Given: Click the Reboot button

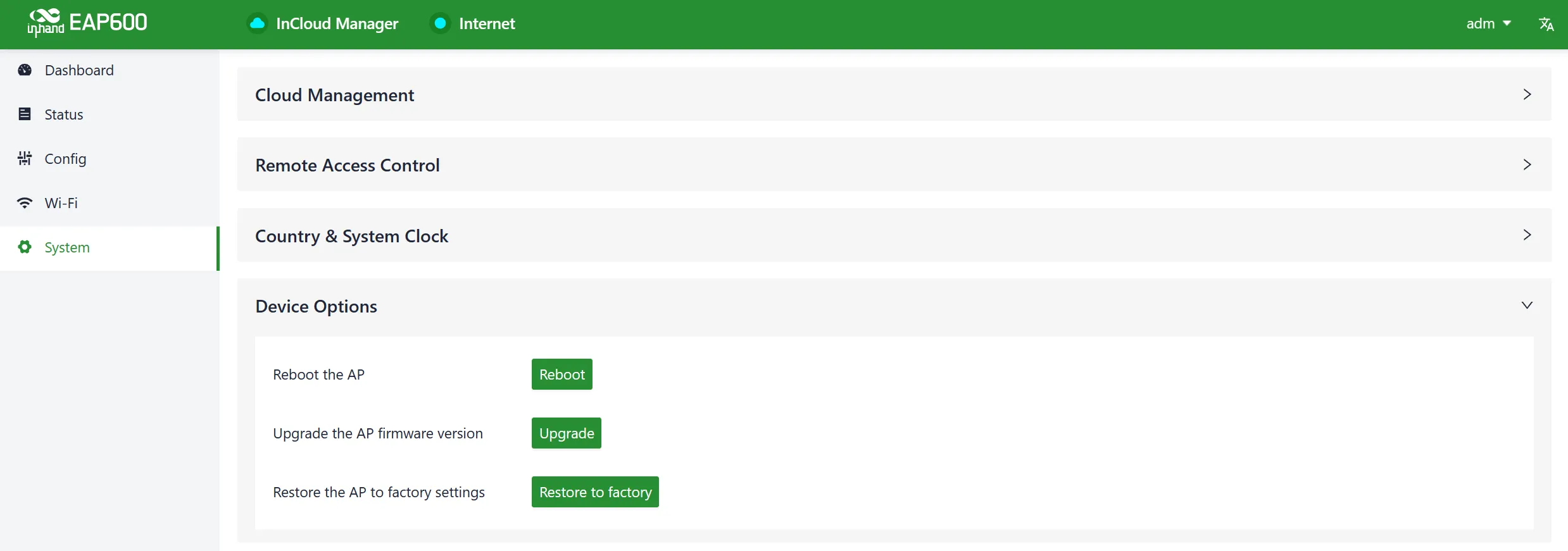Looking at the screenshot, I should [x=561, y=375].
